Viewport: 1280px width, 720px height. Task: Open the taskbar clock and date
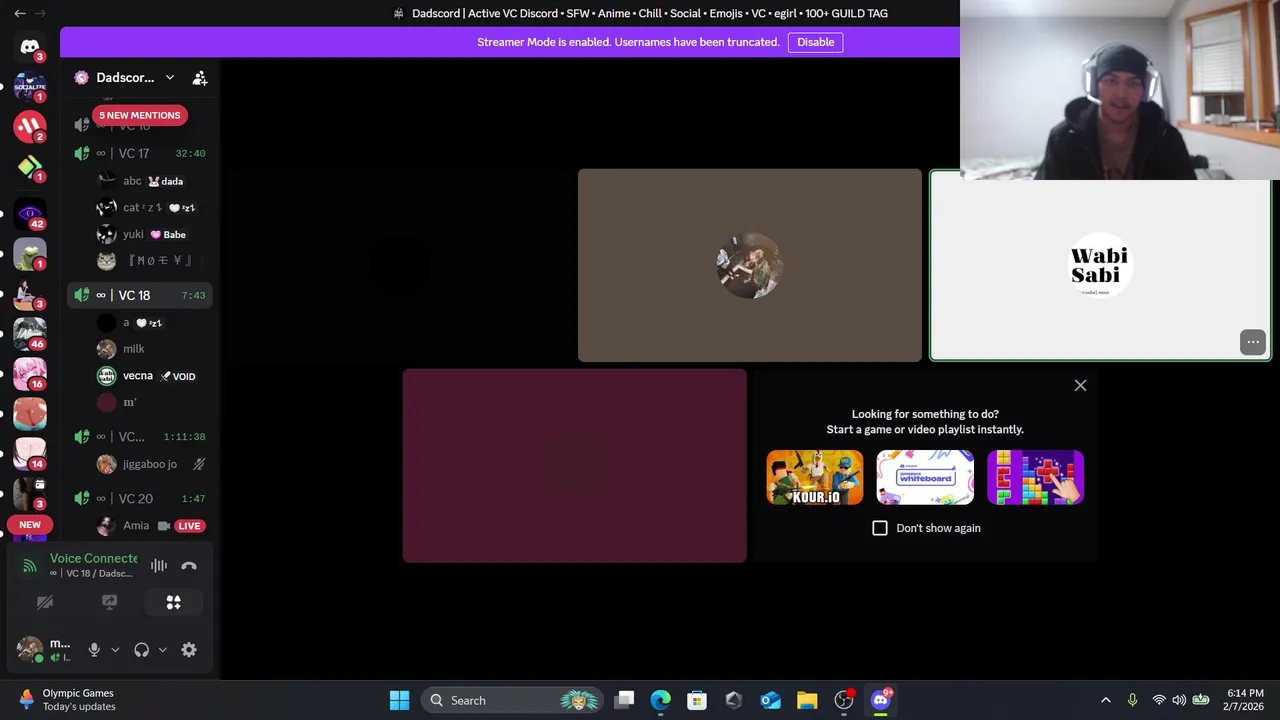coord(1244,700)
